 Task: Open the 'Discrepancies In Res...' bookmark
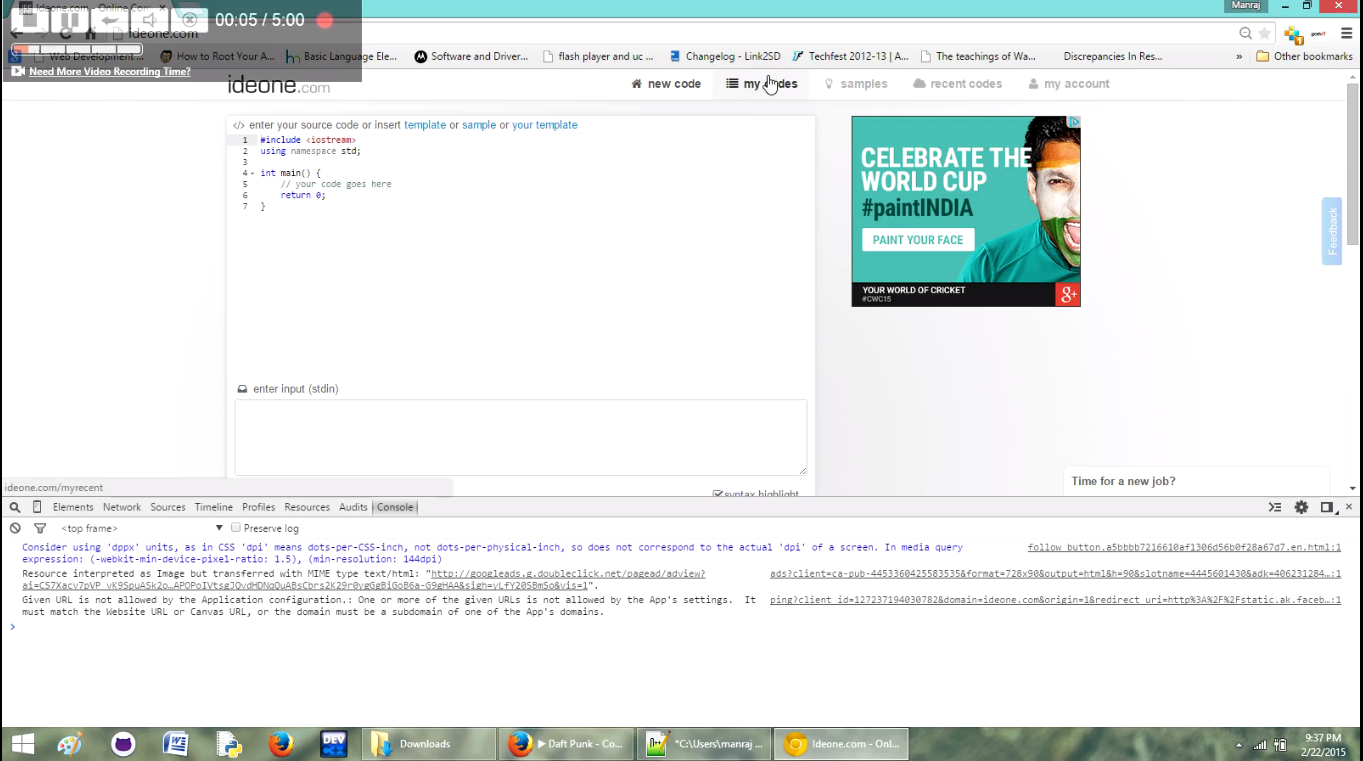point(1112,57)
